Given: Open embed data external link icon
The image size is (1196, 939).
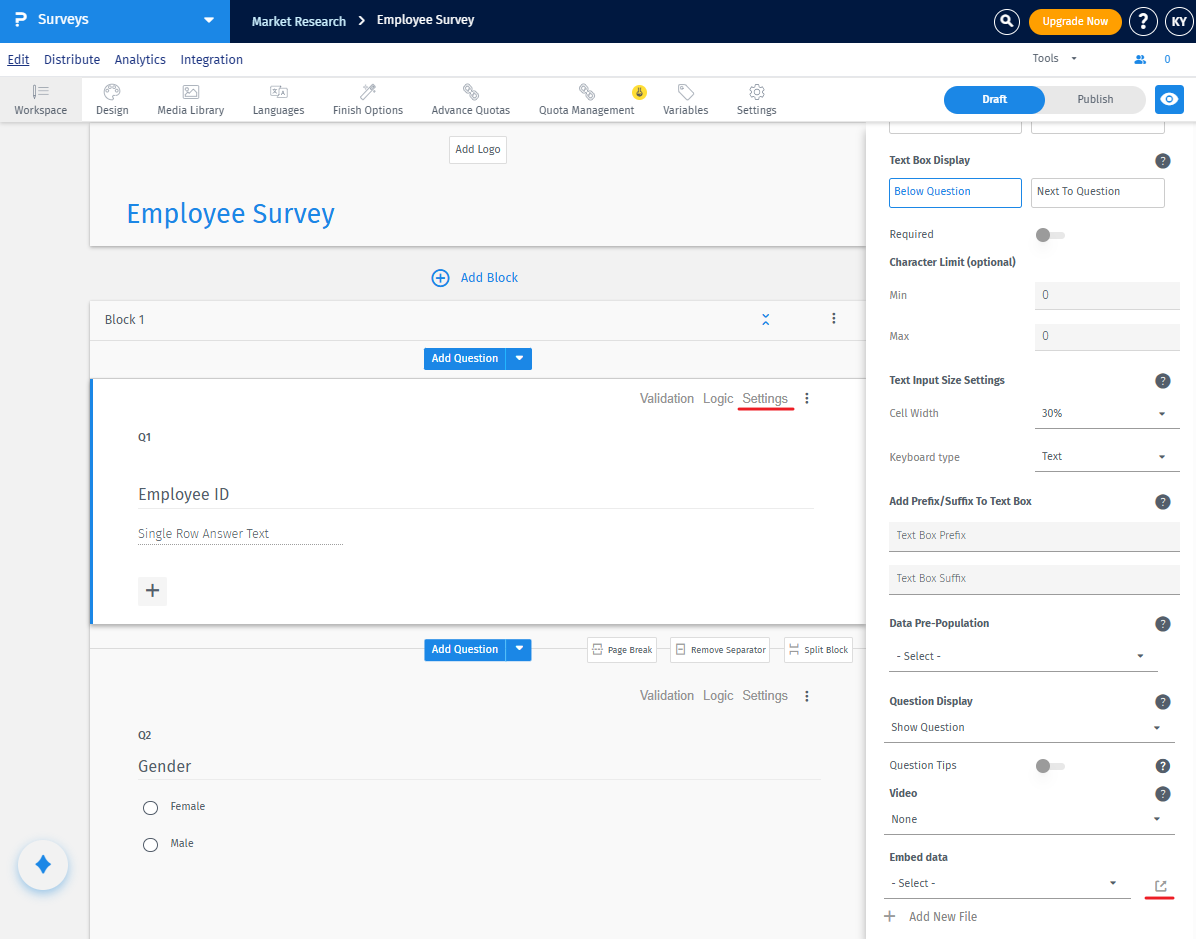Looking at the screenshot, I should pyautogui.click(x=1160, y=886).
